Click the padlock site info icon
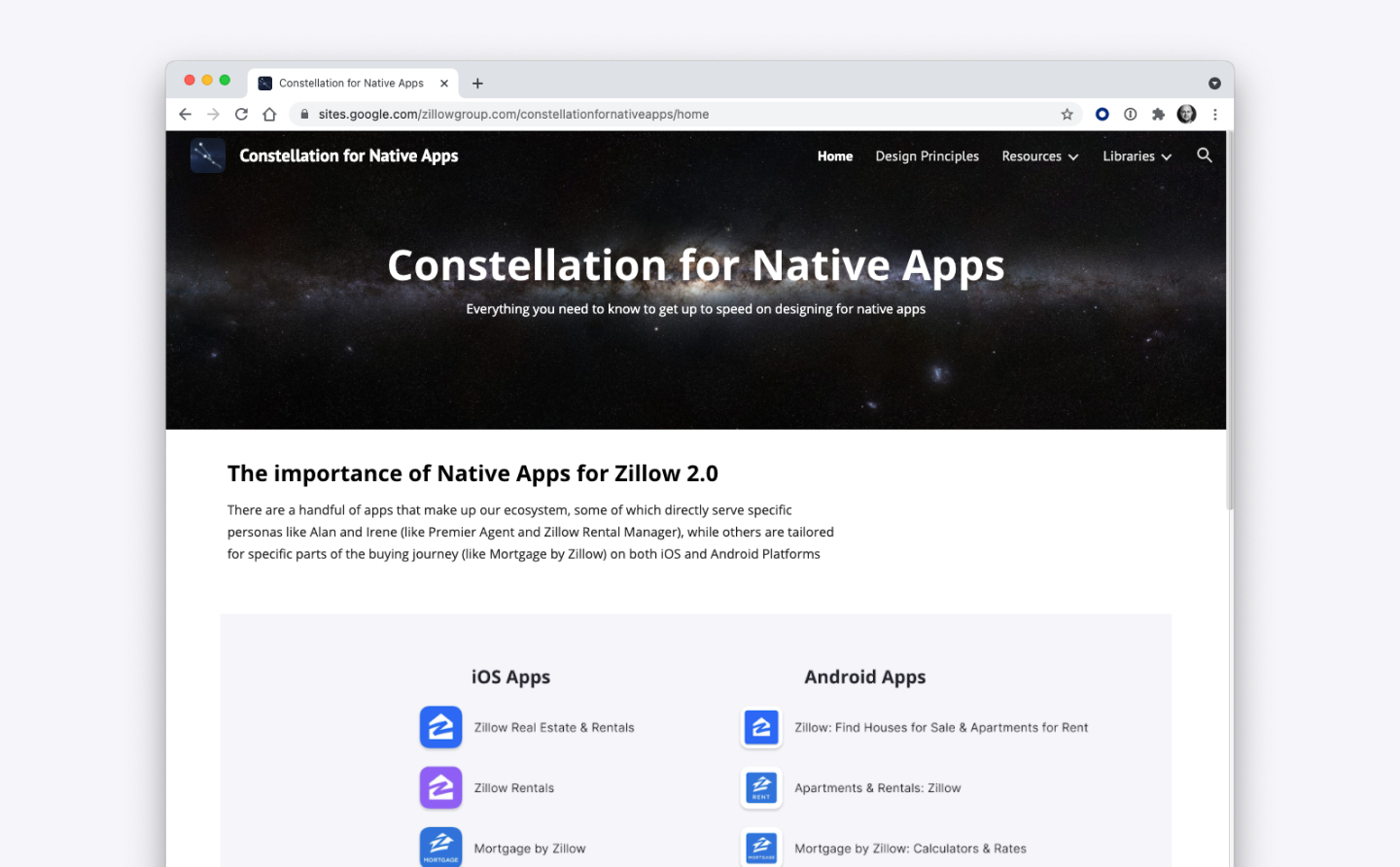 304,115
